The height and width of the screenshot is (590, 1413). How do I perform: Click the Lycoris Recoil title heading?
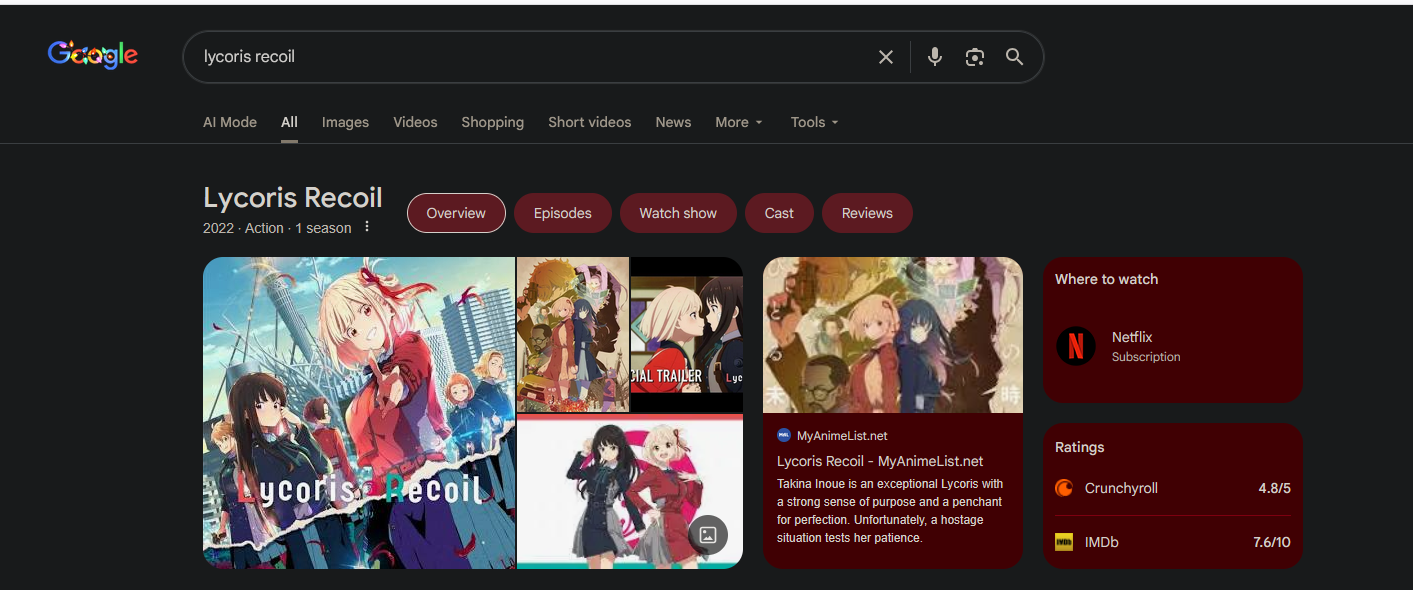(293, 197)
